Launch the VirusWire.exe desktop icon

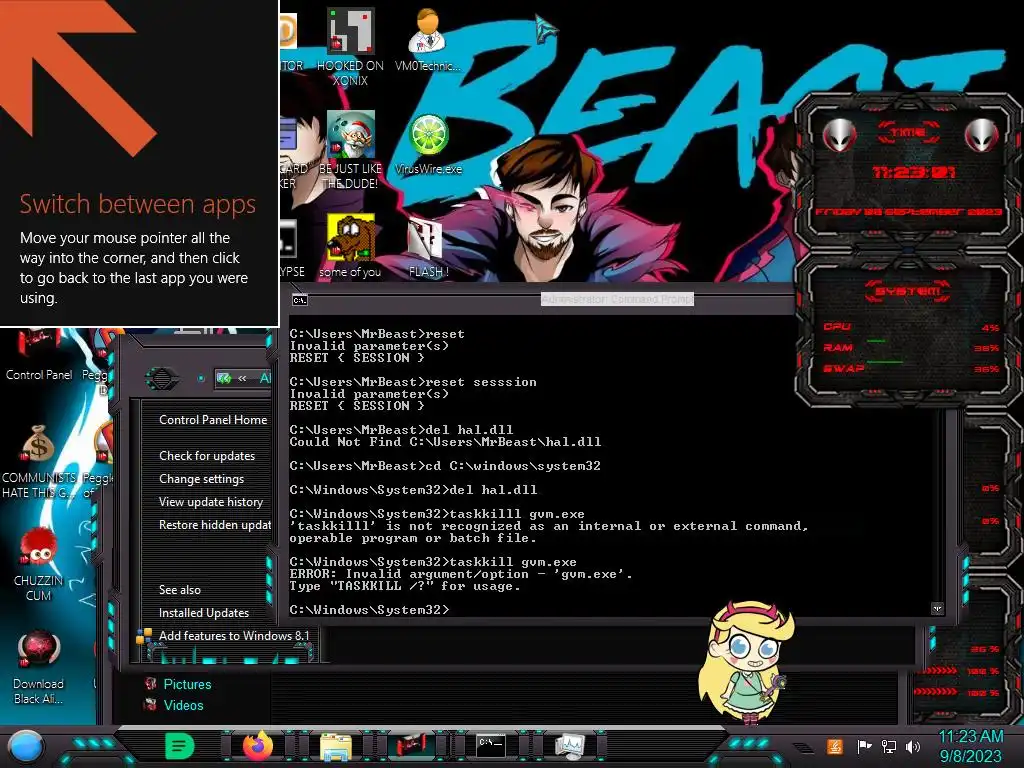[x=428, y=144]
